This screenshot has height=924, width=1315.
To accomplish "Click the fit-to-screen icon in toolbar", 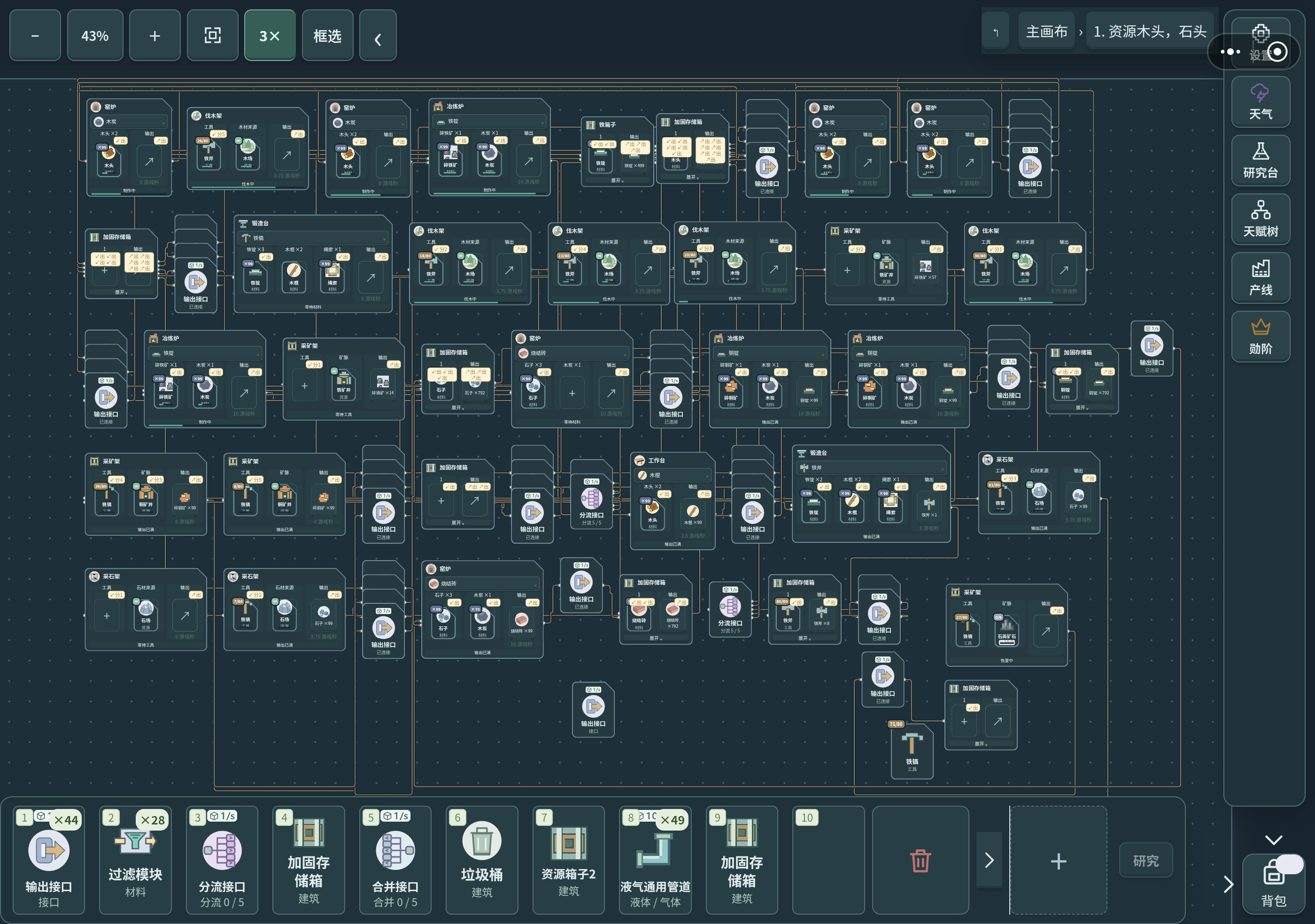I will coord(212,36).
